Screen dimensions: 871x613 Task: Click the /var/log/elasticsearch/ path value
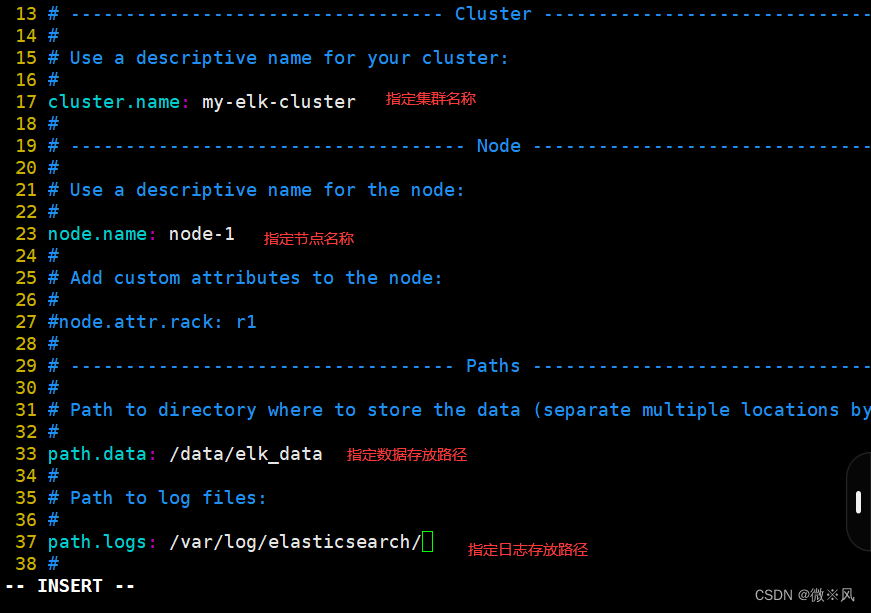pyautogui.click(x=294, y=542)
